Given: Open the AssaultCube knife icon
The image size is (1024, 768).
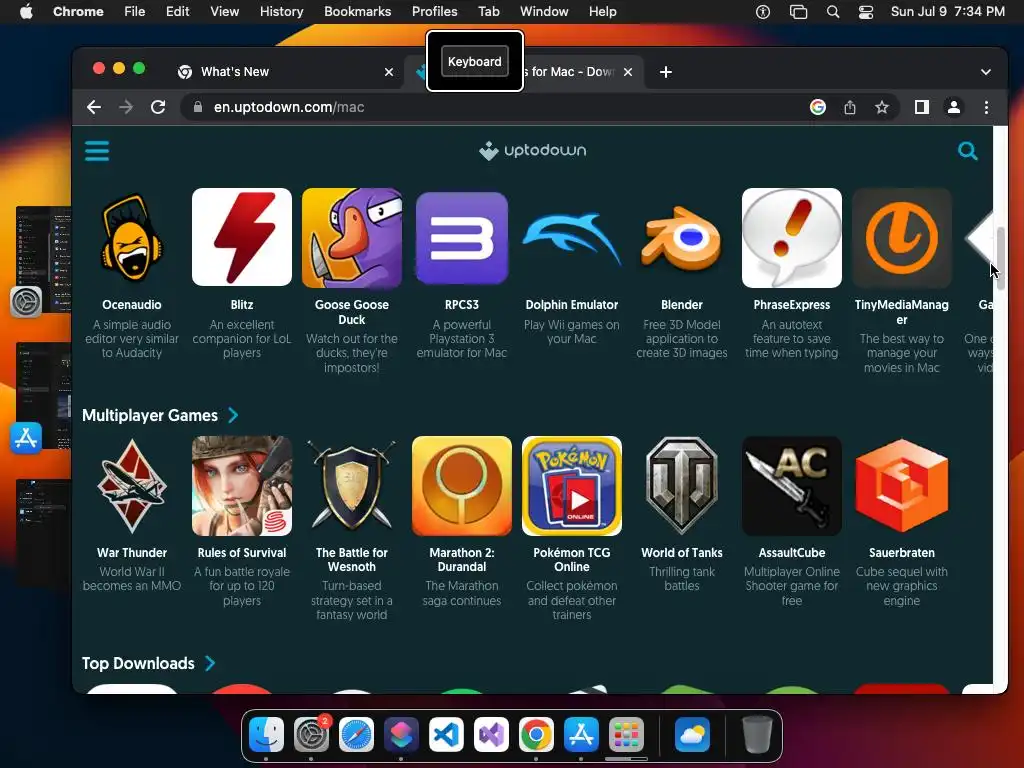Looking at the screenshot, I should [x=792, y=486].
